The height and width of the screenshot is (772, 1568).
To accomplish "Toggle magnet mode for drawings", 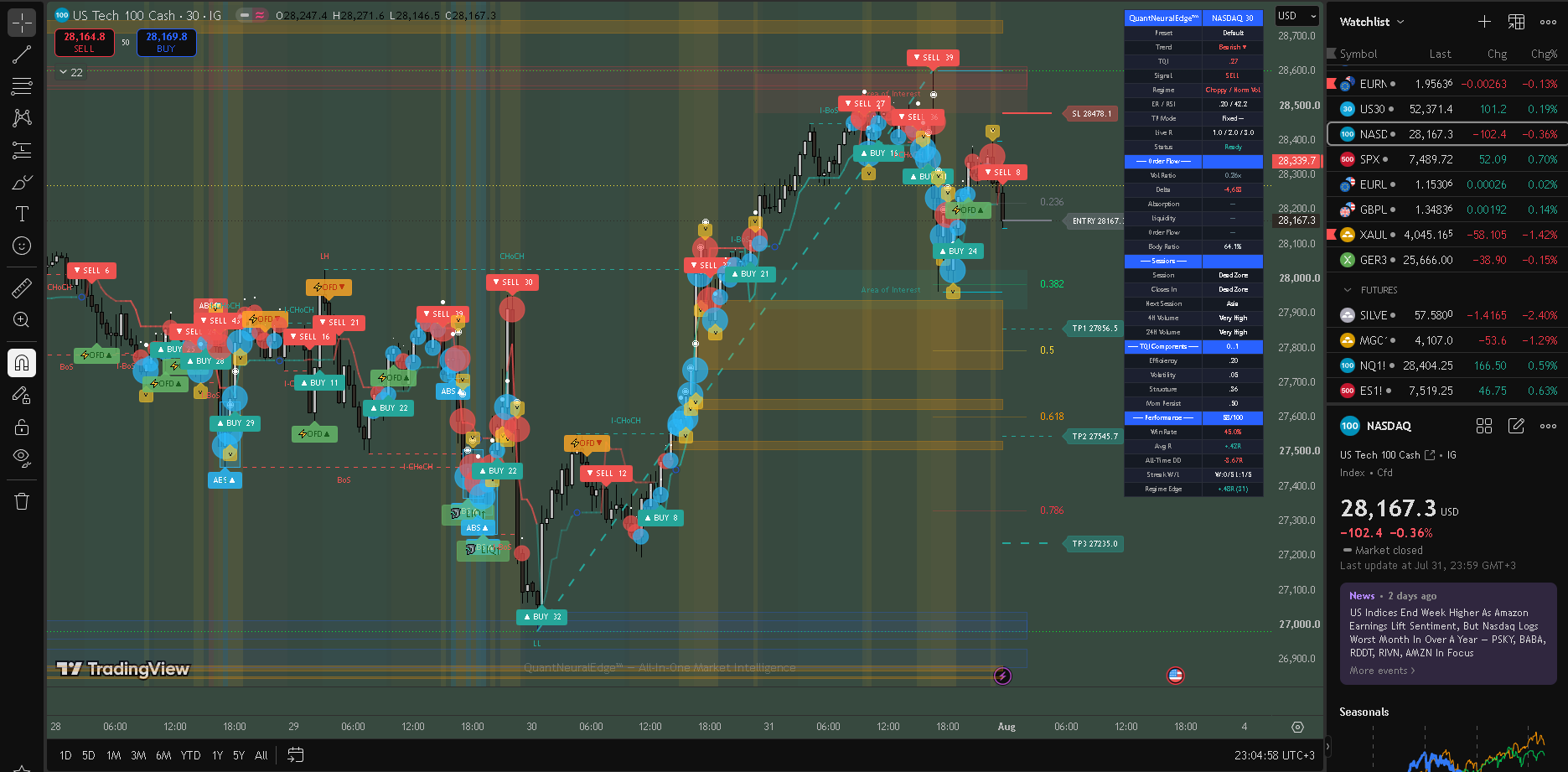I will point(22,363).
